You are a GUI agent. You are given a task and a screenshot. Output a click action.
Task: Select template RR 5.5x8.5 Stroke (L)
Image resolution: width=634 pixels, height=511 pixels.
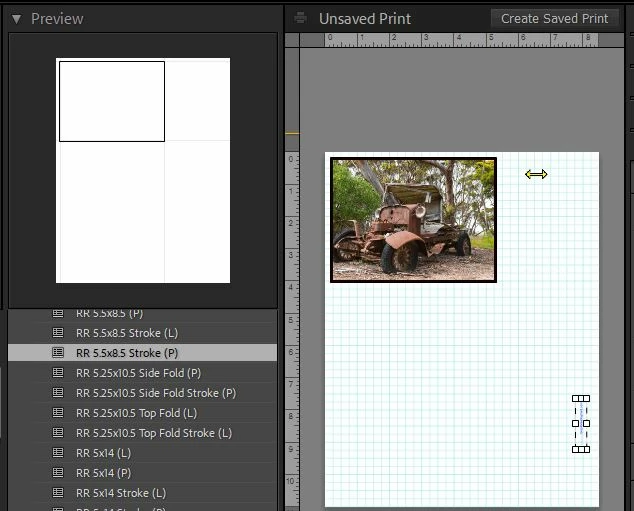click(142, 333)
